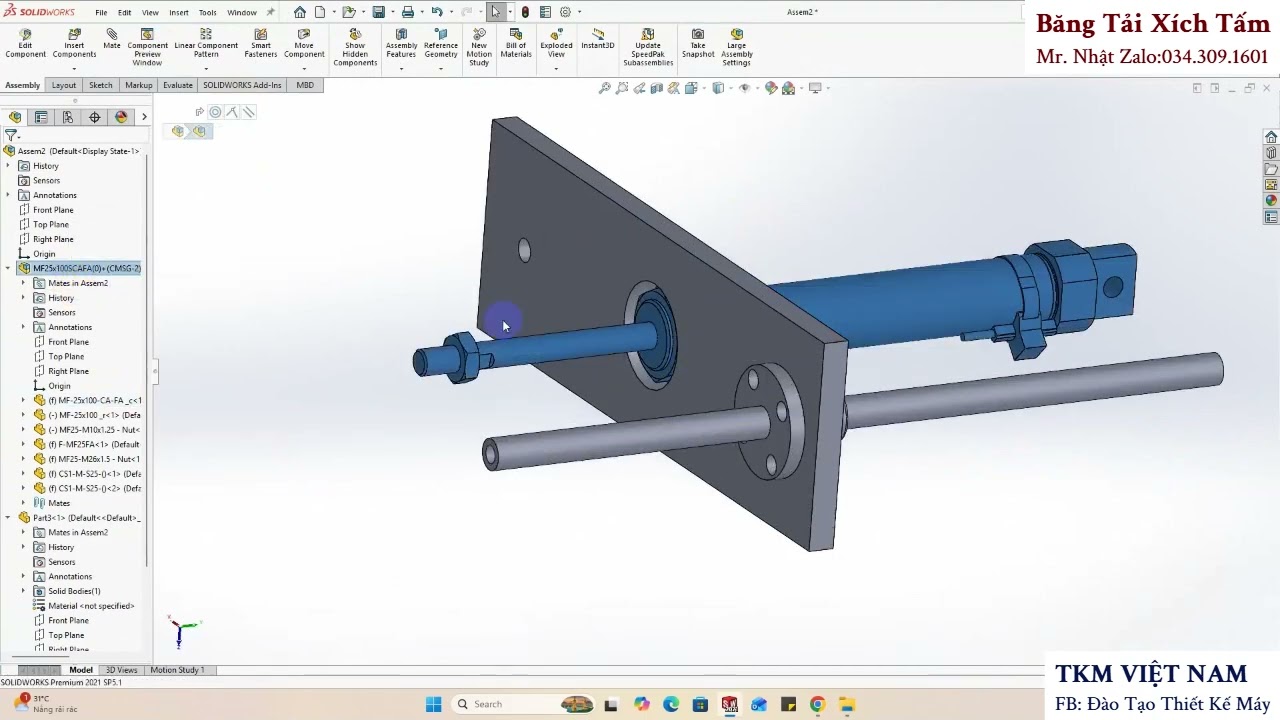The image size is (1280, 720).
Task: Toggle the pin next to the Window menu
Action: 270,12
